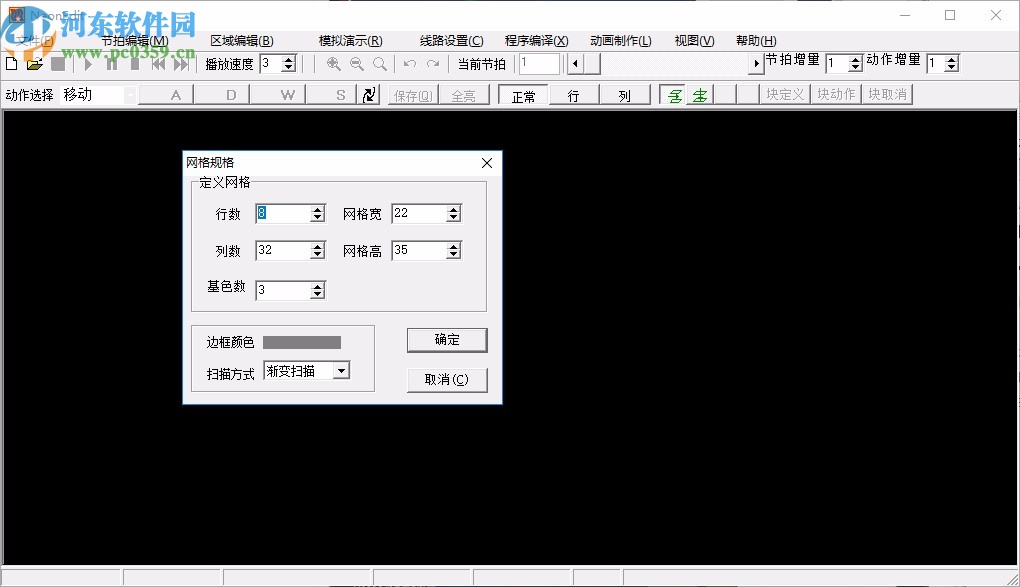Start playback with the Play icon
1020x587 pixels.
(88, 63)
